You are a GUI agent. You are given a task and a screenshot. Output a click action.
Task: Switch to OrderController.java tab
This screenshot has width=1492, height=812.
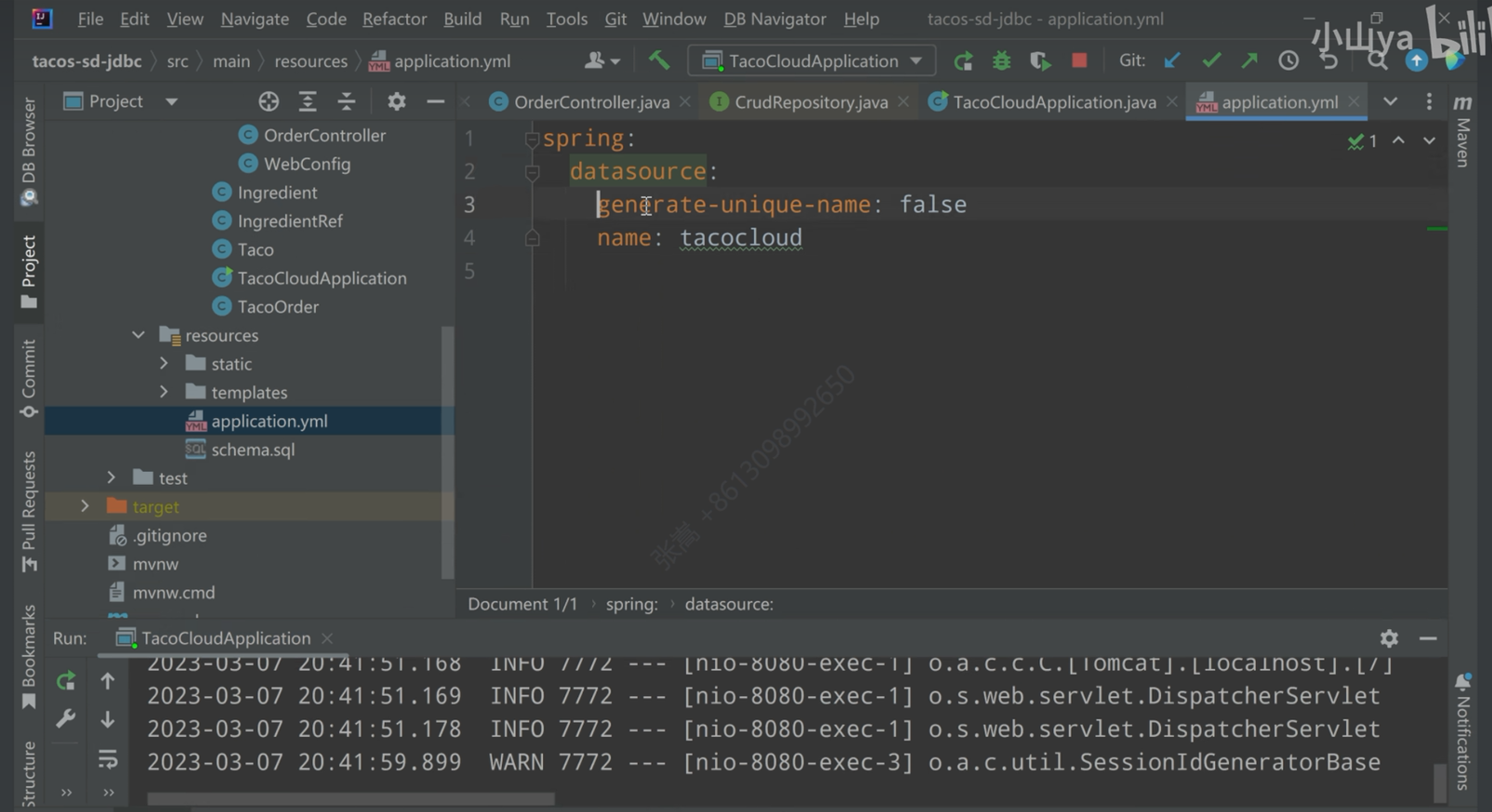tap(591, 102)
